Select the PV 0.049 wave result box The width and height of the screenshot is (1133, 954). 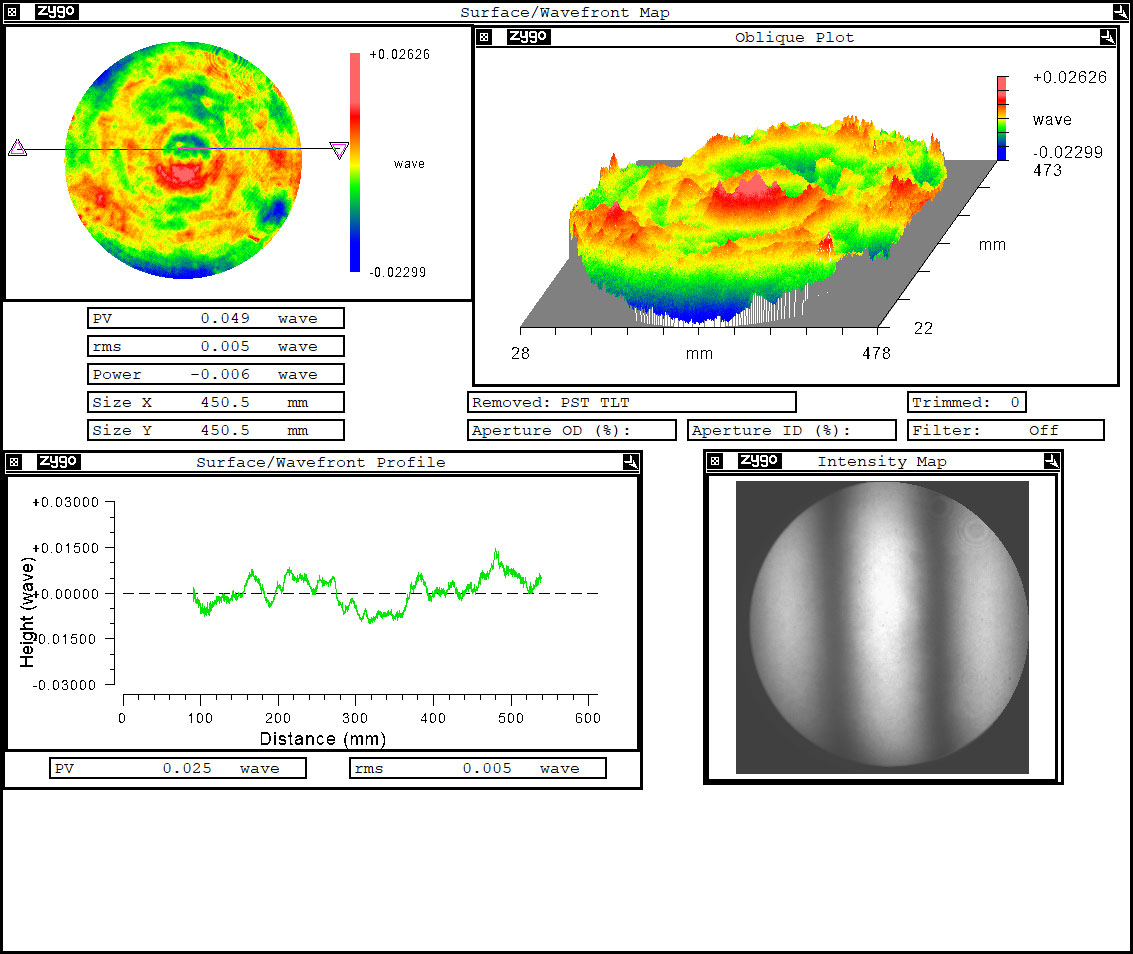pos(215,317)
